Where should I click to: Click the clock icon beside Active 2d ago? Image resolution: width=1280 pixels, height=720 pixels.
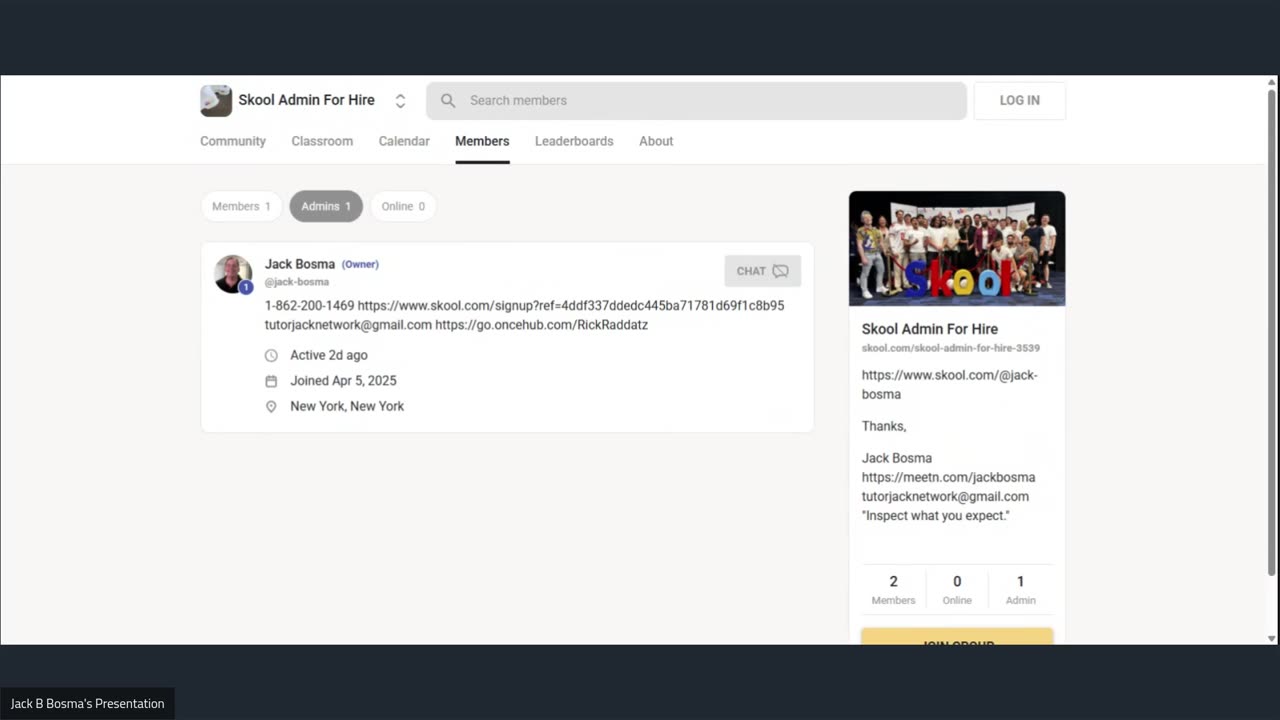pos(271,355)
